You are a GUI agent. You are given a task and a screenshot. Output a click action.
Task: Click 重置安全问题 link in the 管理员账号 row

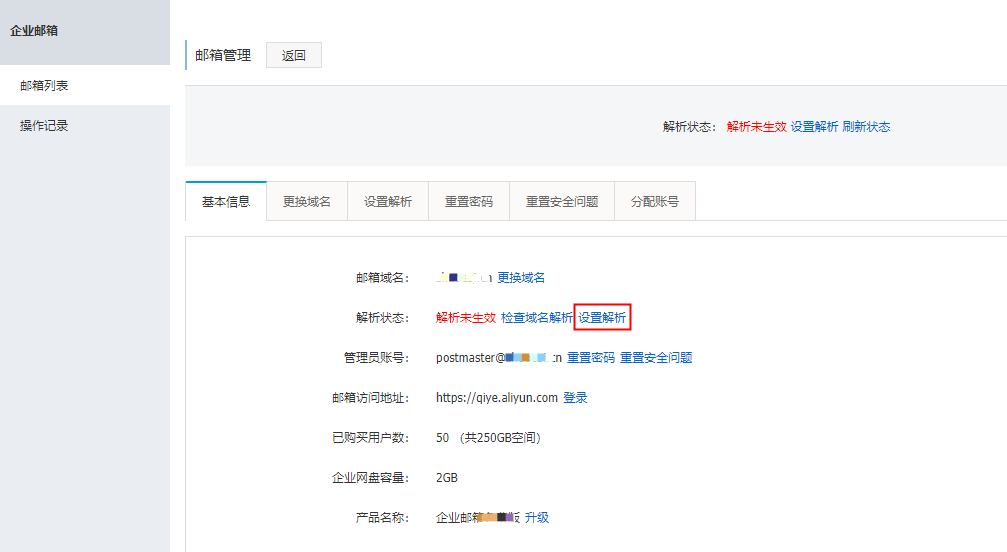656,358
